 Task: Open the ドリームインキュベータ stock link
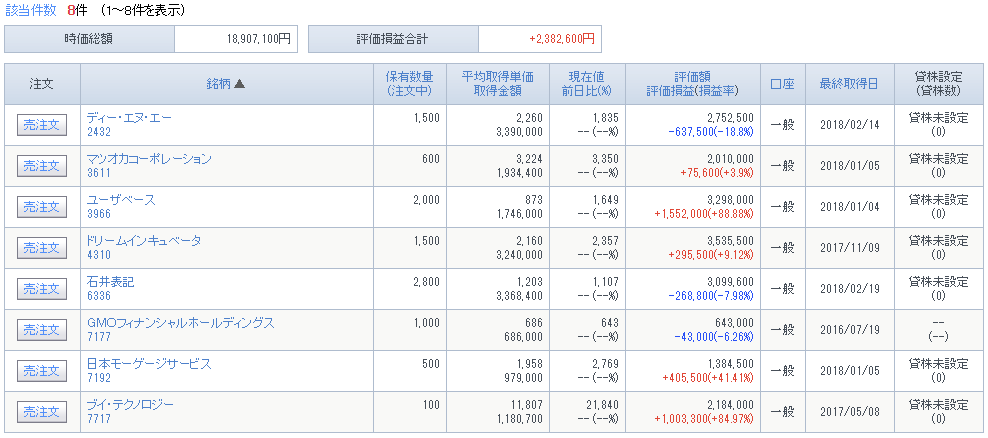[x=144, y=241]
